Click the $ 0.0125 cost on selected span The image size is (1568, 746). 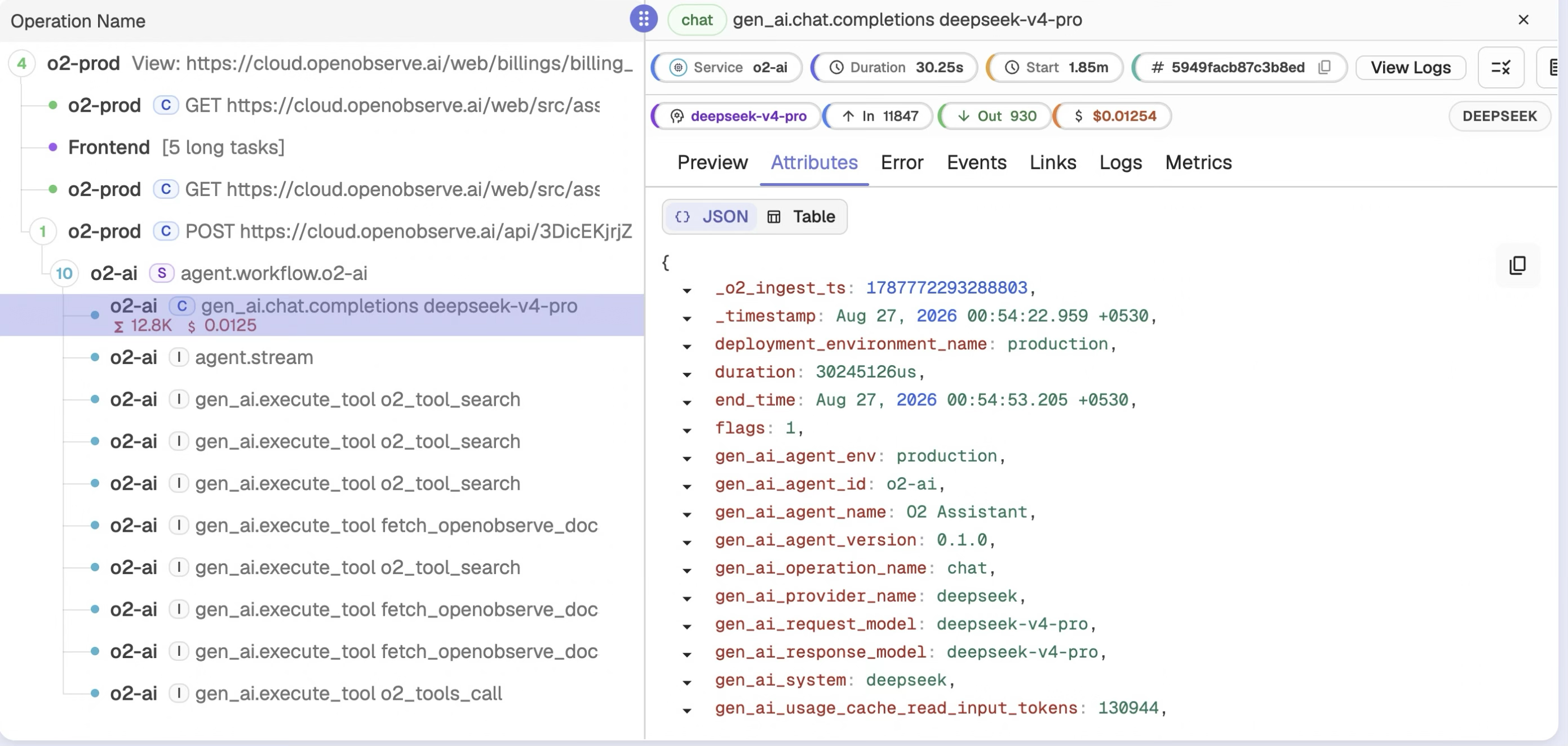pos(222,326)
